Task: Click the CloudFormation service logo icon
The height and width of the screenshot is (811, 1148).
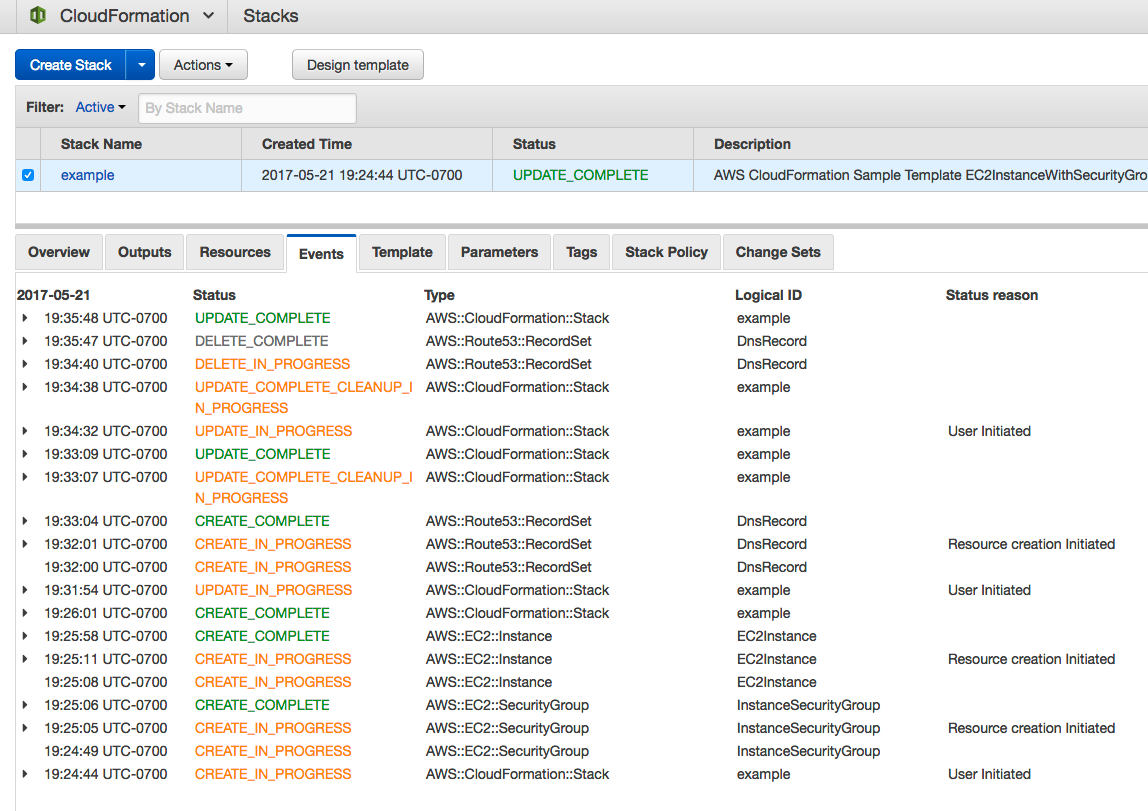Action: [x=38, y=15]
